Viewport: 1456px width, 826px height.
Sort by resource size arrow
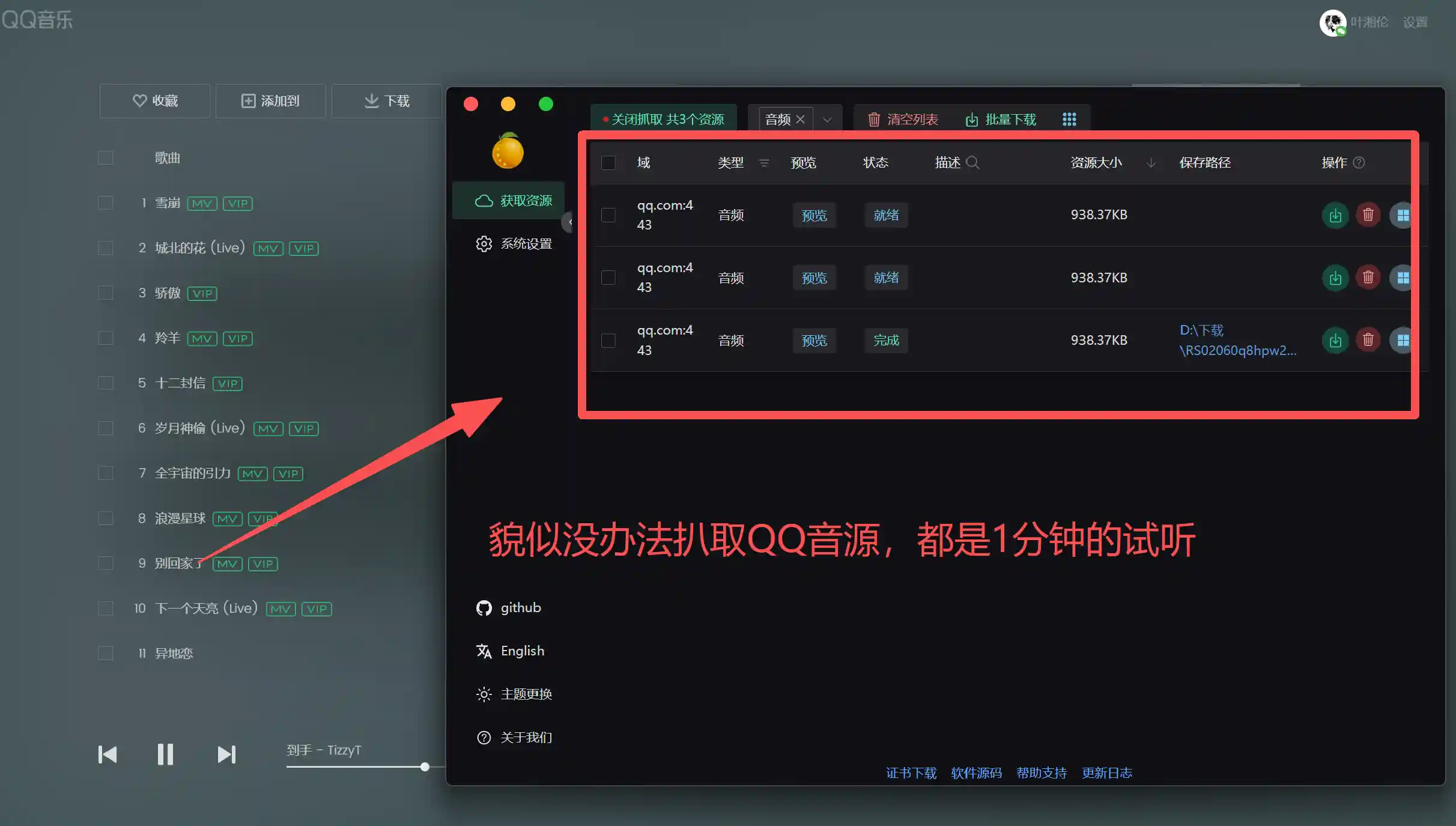(x=1150, y=163)
